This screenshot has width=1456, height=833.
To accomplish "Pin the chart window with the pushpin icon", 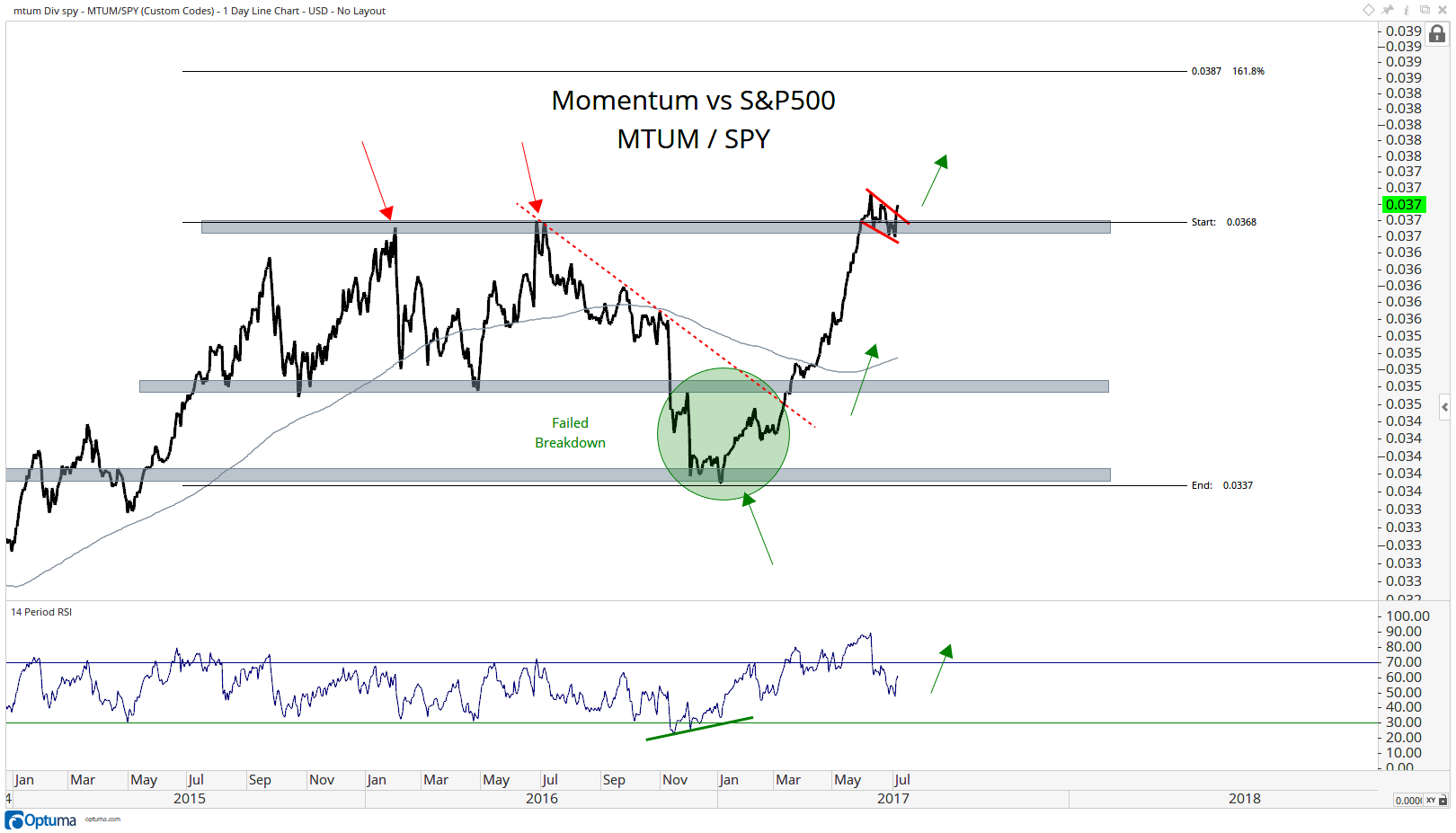I will click(x=1388, y=10).
